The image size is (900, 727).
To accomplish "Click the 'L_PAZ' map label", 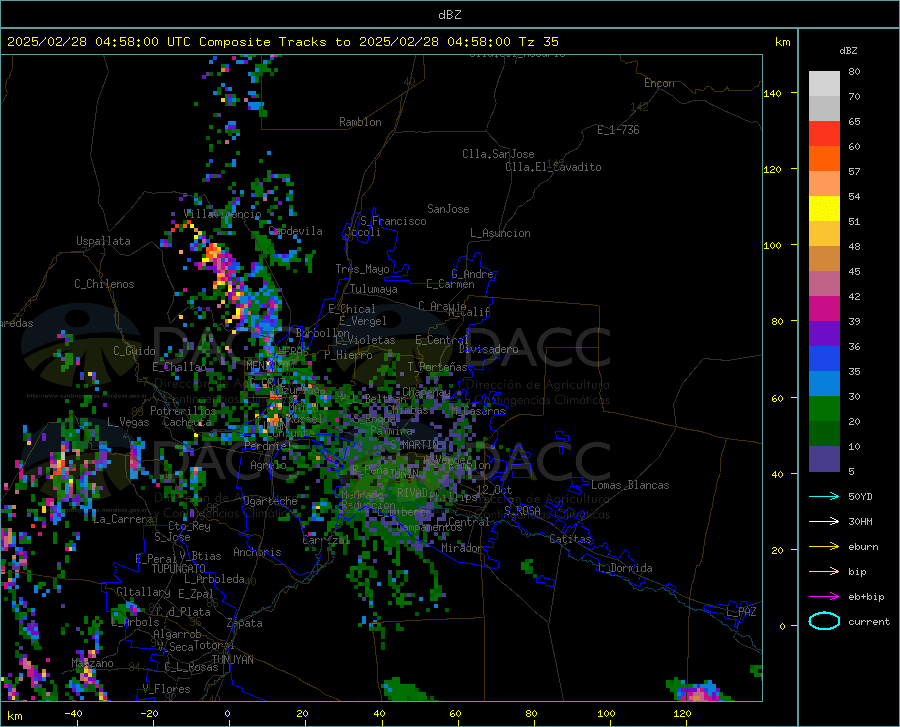I will pos(741,612).
